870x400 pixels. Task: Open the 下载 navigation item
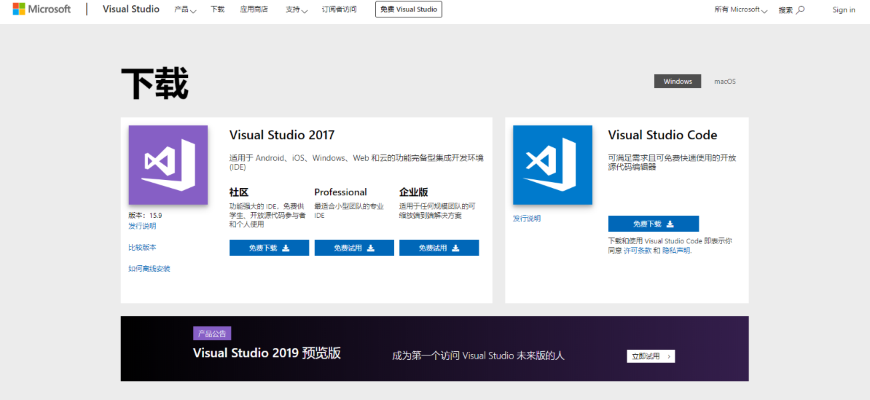[x=218, y=10]
